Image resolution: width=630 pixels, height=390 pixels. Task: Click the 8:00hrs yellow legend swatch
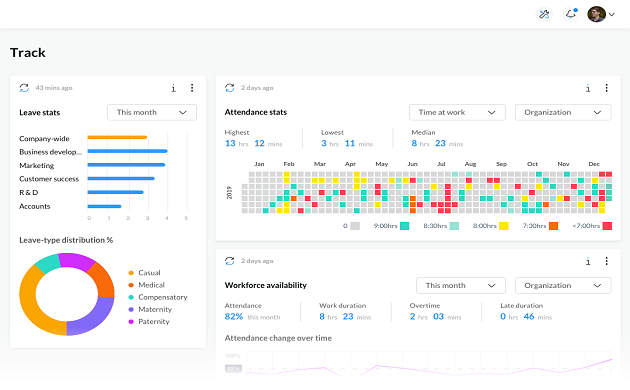pyautogui.click(x=503, y=226)
